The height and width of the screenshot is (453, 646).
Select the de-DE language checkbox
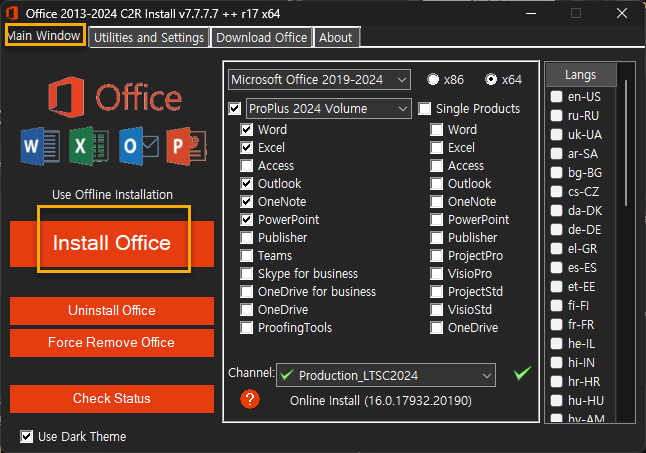[557, 230]
